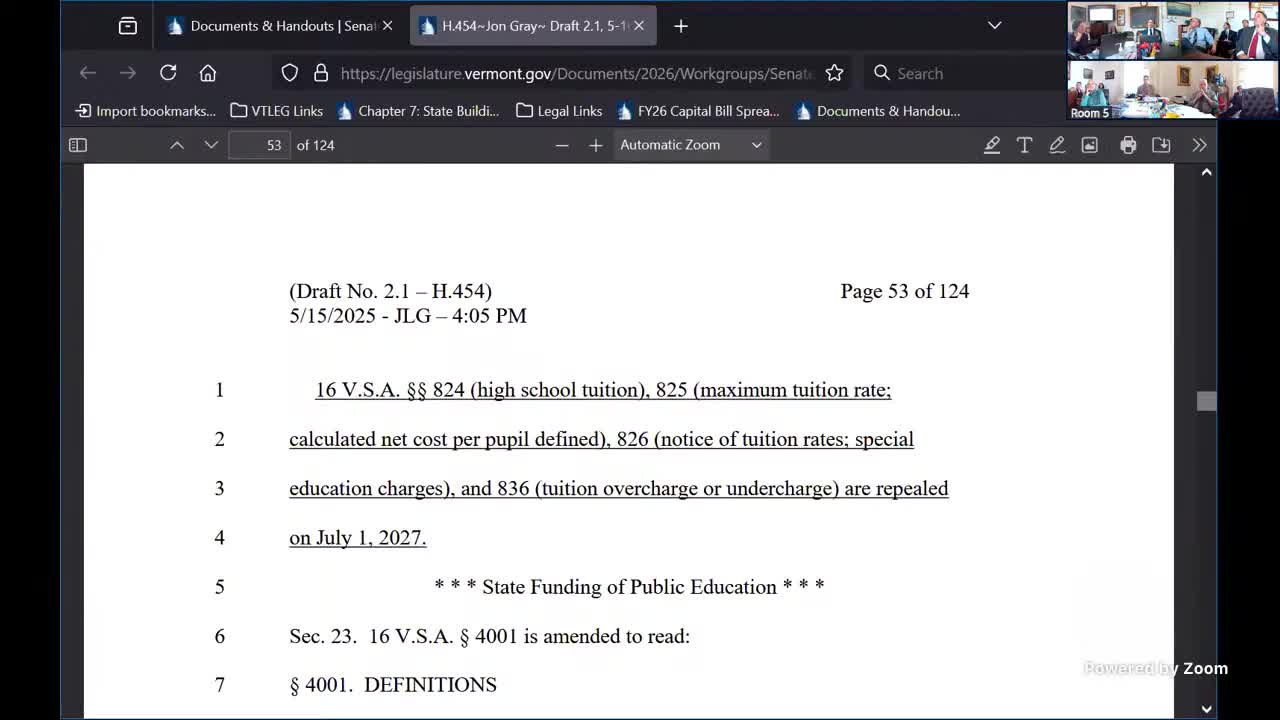Screen dimensions: 1280x720
Task: Open the VTLEG Links bookmark folder
Action: (x=277, y=111)
